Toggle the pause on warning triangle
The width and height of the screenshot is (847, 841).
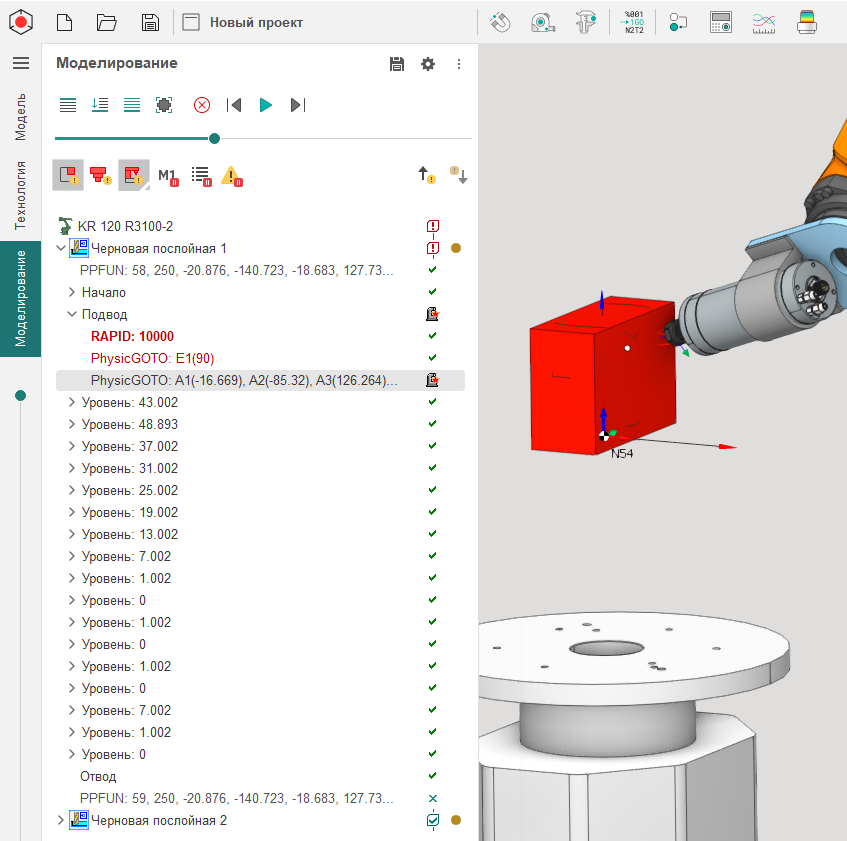point(232,176)
